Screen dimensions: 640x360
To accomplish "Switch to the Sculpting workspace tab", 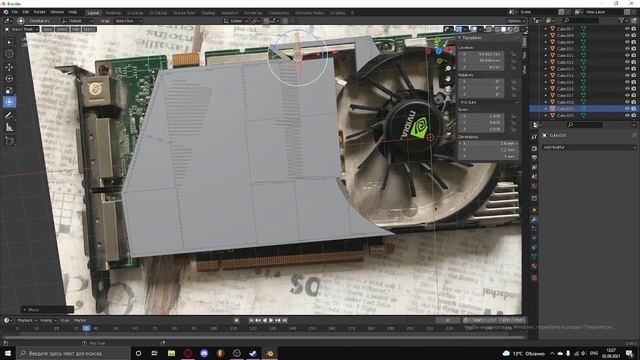I will [135, 13].
